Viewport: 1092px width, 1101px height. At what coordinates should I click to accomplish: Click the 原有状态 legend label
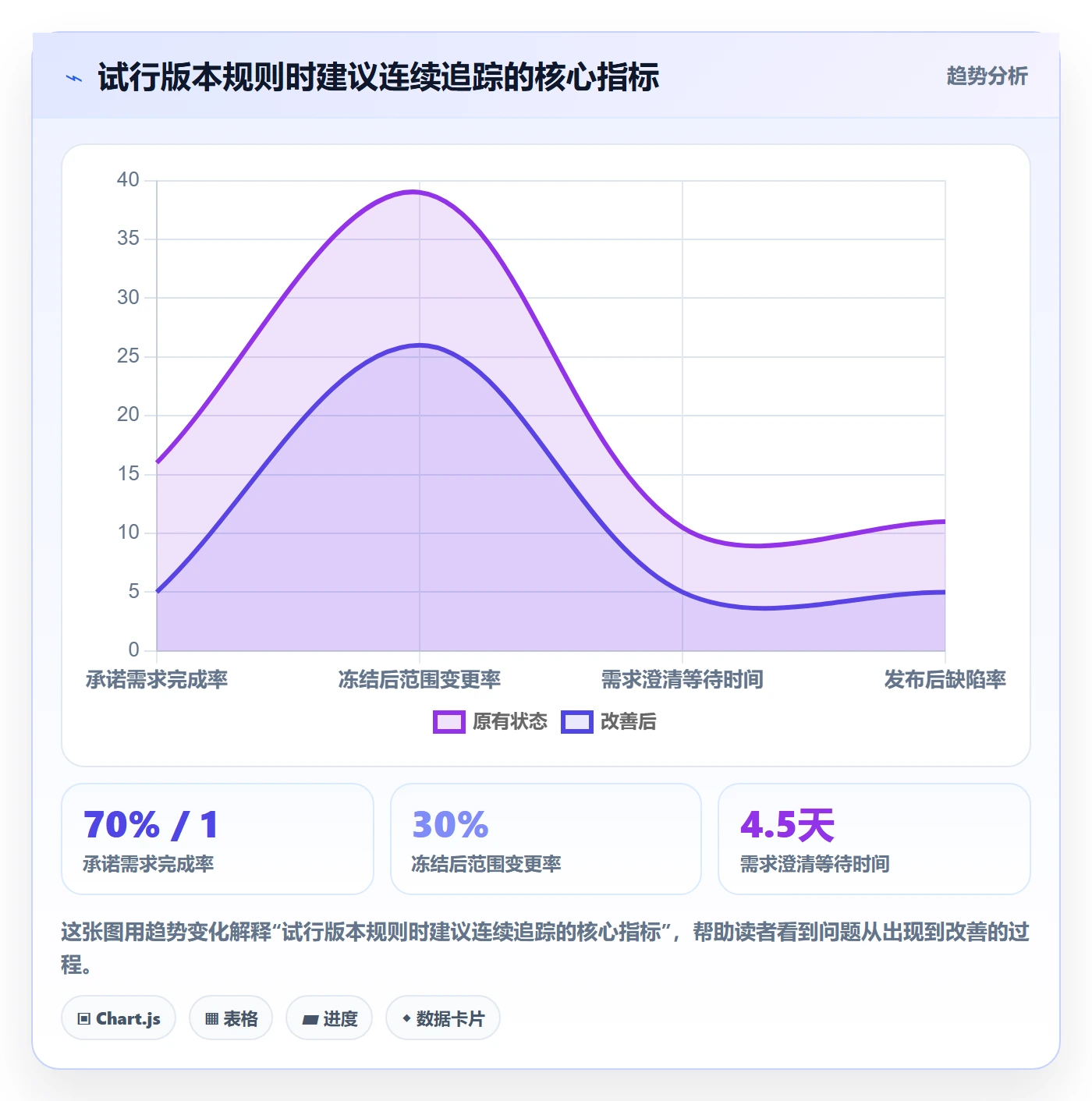510,722
